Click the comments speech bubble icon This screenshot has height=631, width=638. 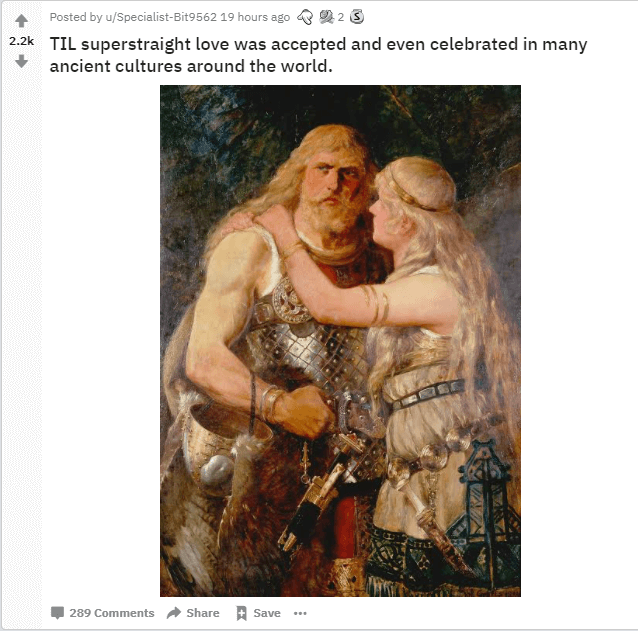coord(57,613)
